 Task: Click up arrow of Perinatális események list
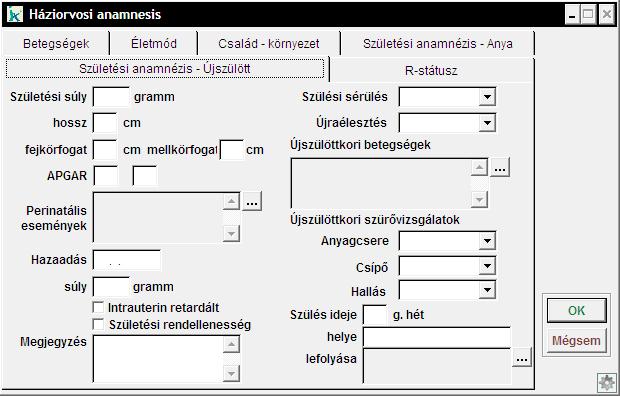tap(231, 202)
